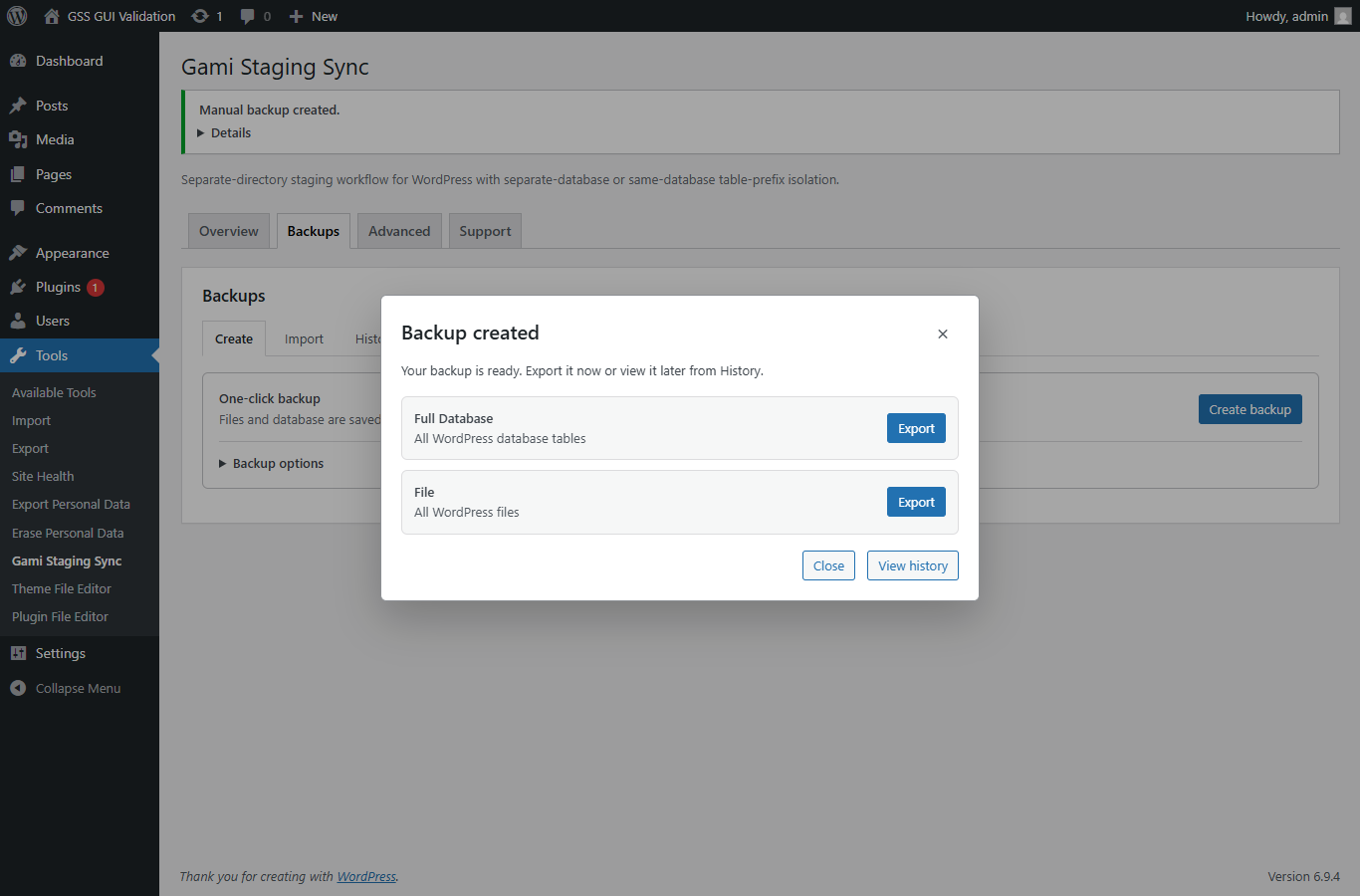This screenshot has width=1360, height=896.
Task: Open the site home icon in admin bar
Action: [x=52, y=16]
